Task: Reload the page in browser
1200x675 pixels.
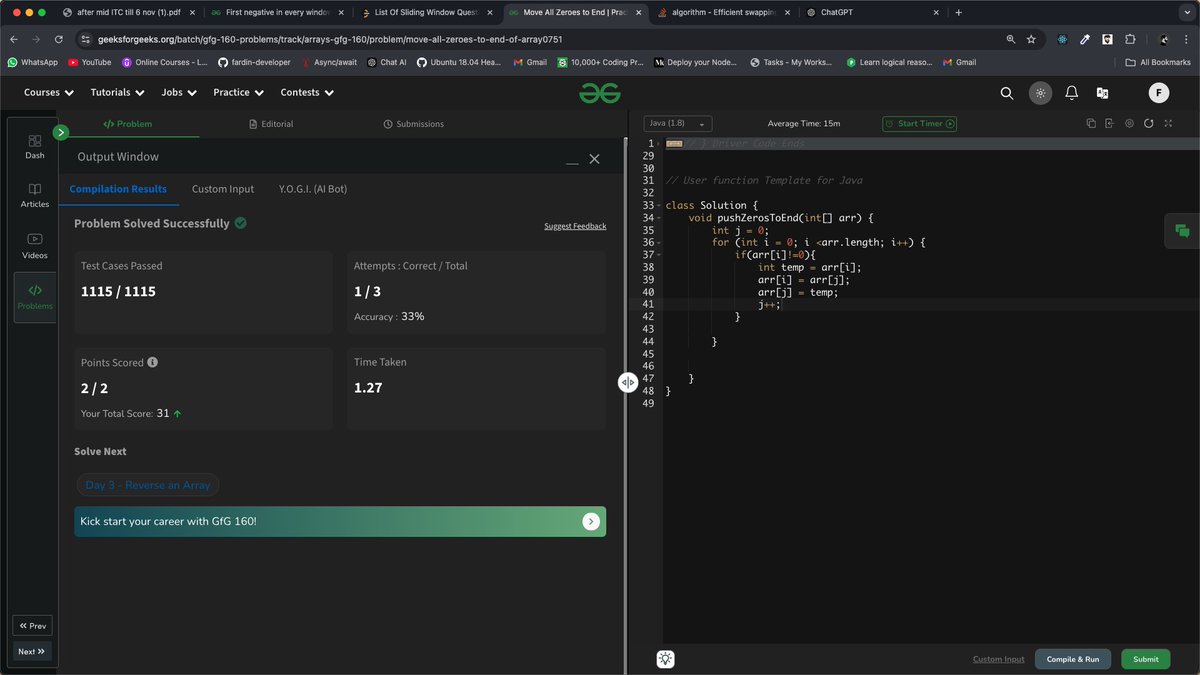Action: tap(59, 39)
